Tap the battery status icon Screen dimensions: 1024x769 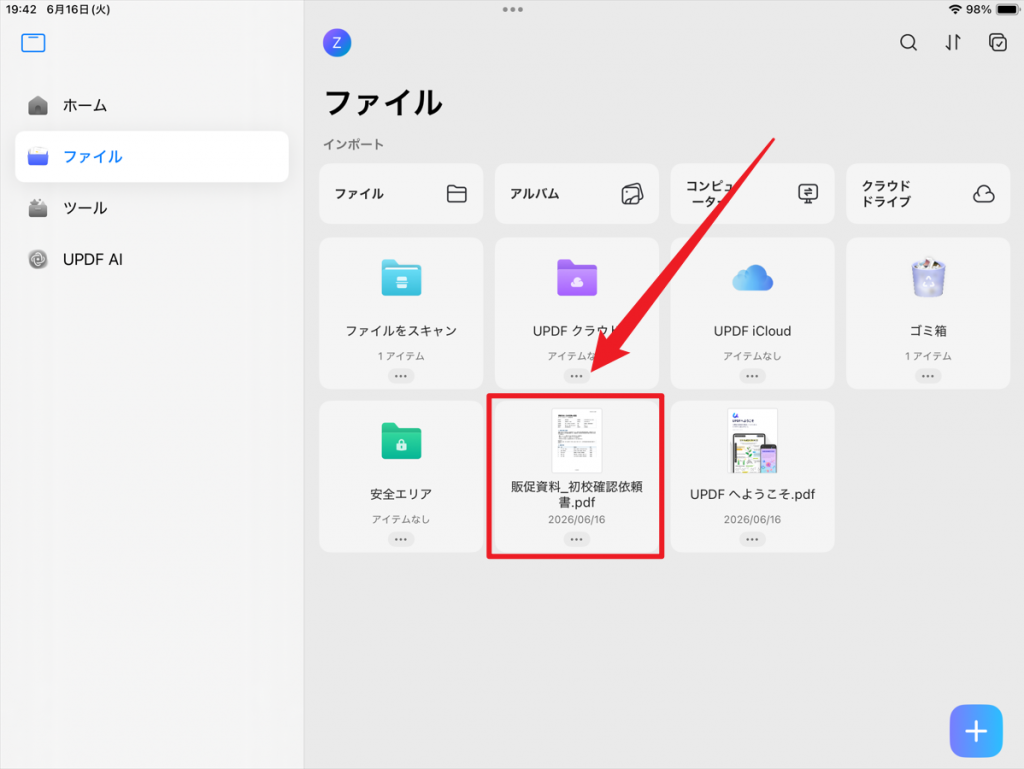[1007, 9]
